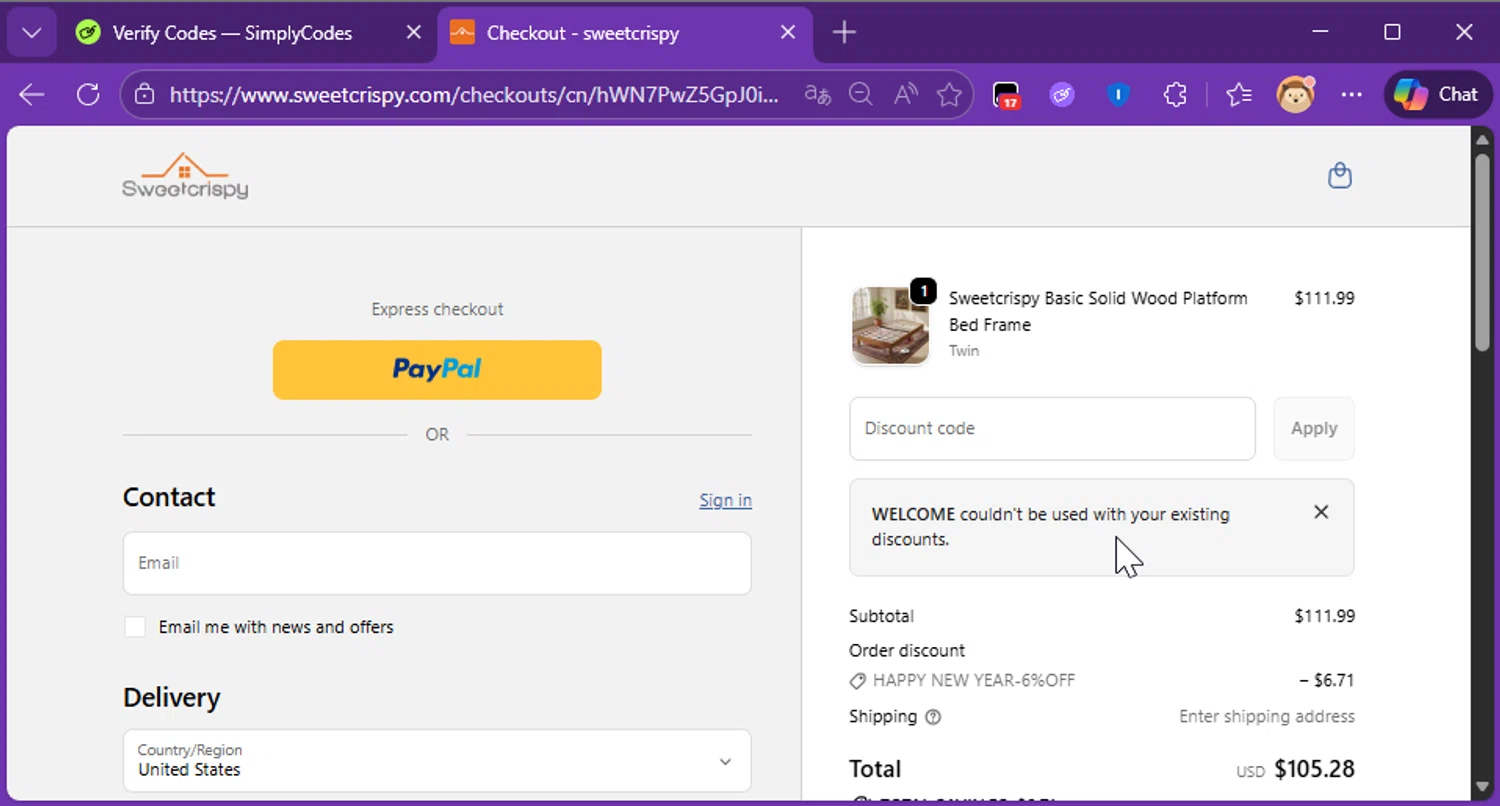The image size is (1500, 806).
Task: Dismiss the WELCOME discount error message
Action: tap(1321, 512)
